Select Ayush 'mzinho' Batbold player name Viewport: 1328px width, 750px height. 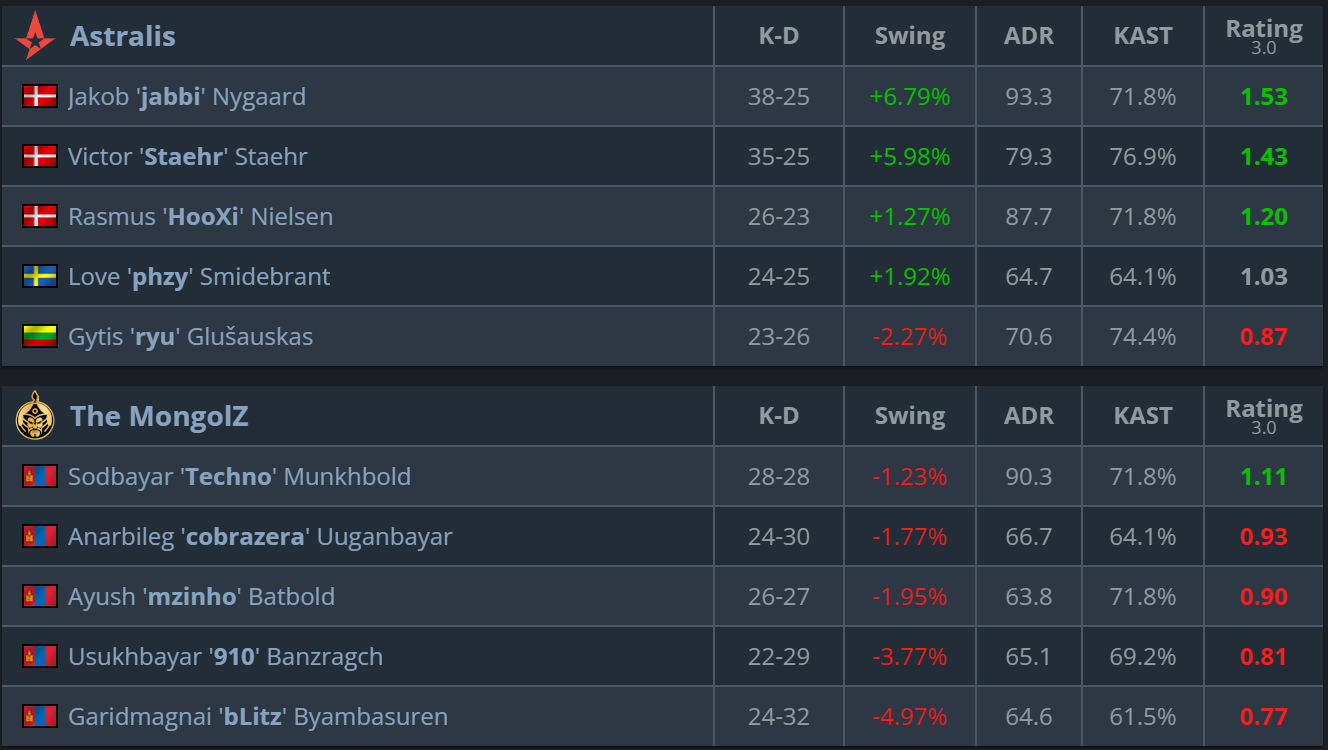pyautogui.click(x=201, y=597)
